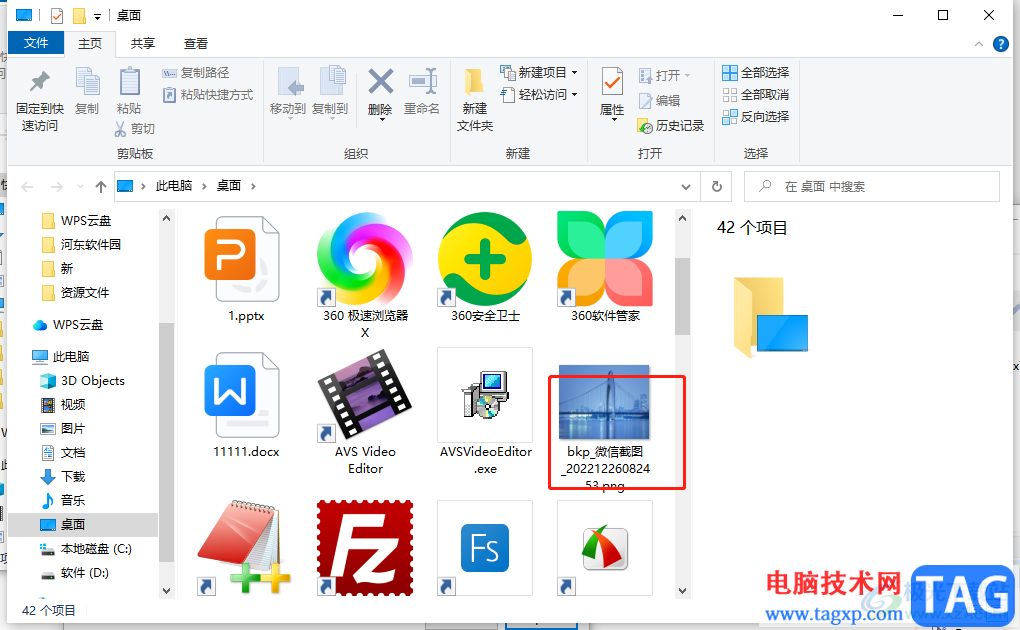The height and width of the screenshot is (630, 1020).
Task: Expand address bar history dropdown chevron
Action: [686, 187]
